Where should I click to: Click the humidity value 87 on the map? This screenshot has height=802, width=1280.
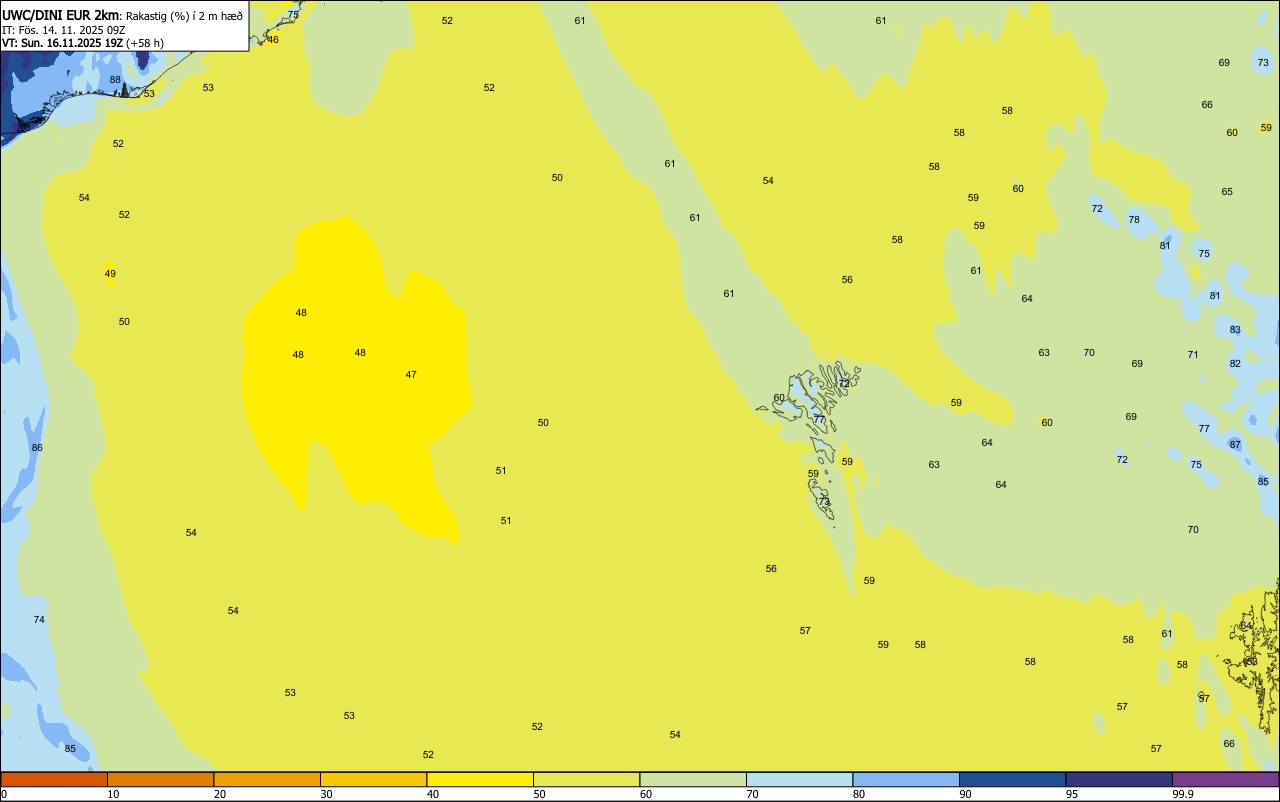coord(1235,445)
